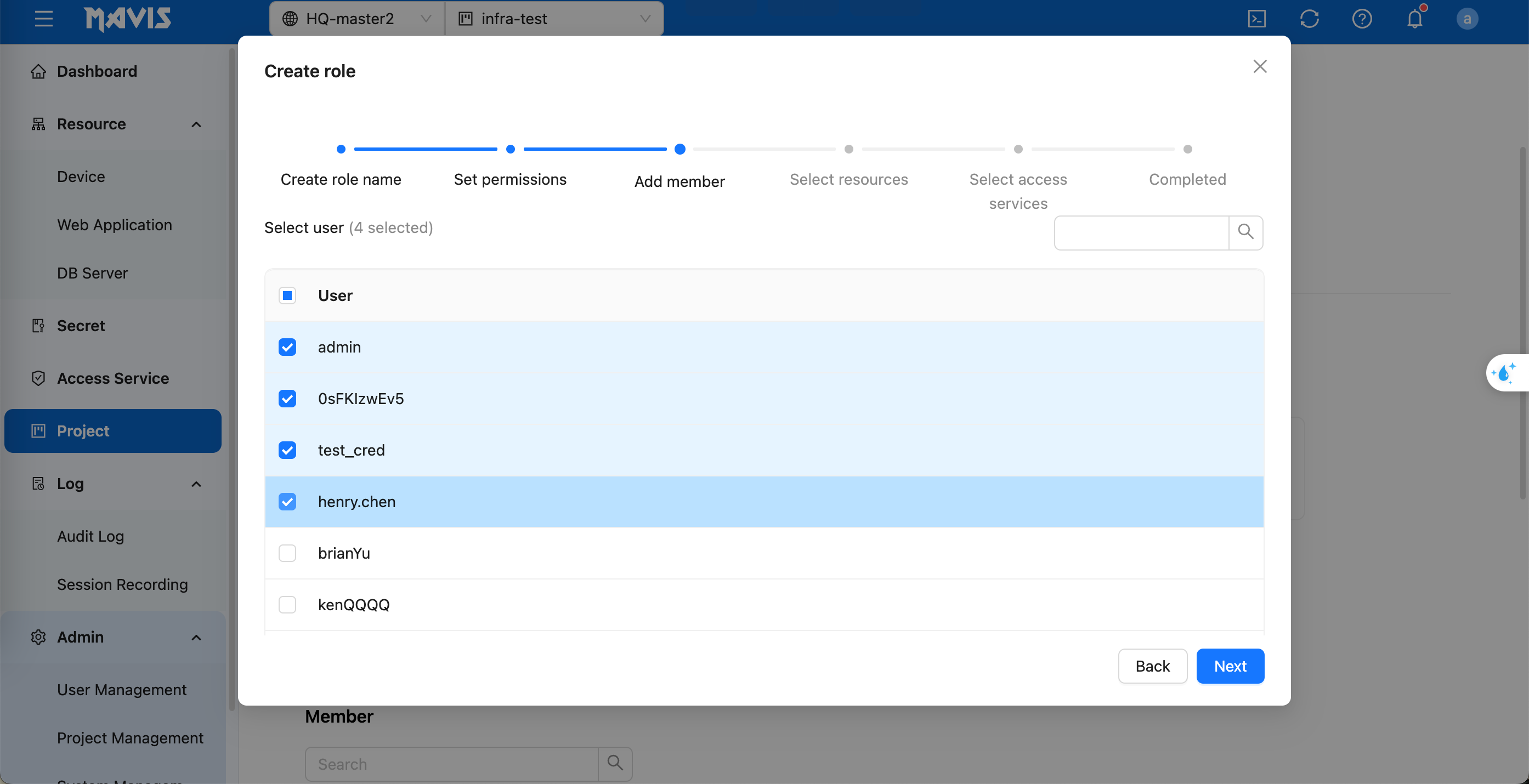Click the Back button
This screenshot has width=1529, height=784.
tap(1152, 666)
